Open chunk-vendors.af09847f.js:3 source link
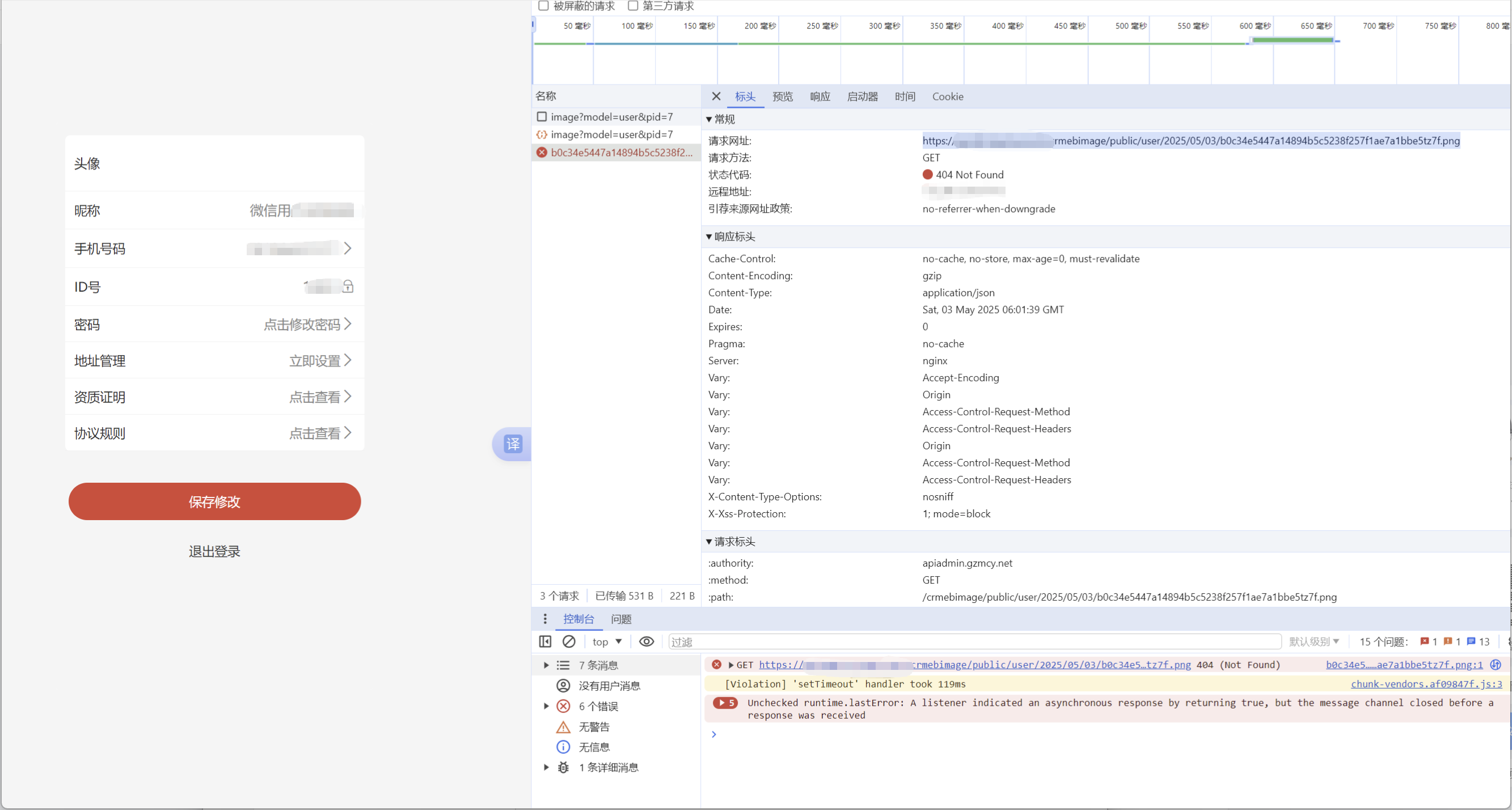The width and height of the screenshot is (1512, 810). pos(1426,684)
